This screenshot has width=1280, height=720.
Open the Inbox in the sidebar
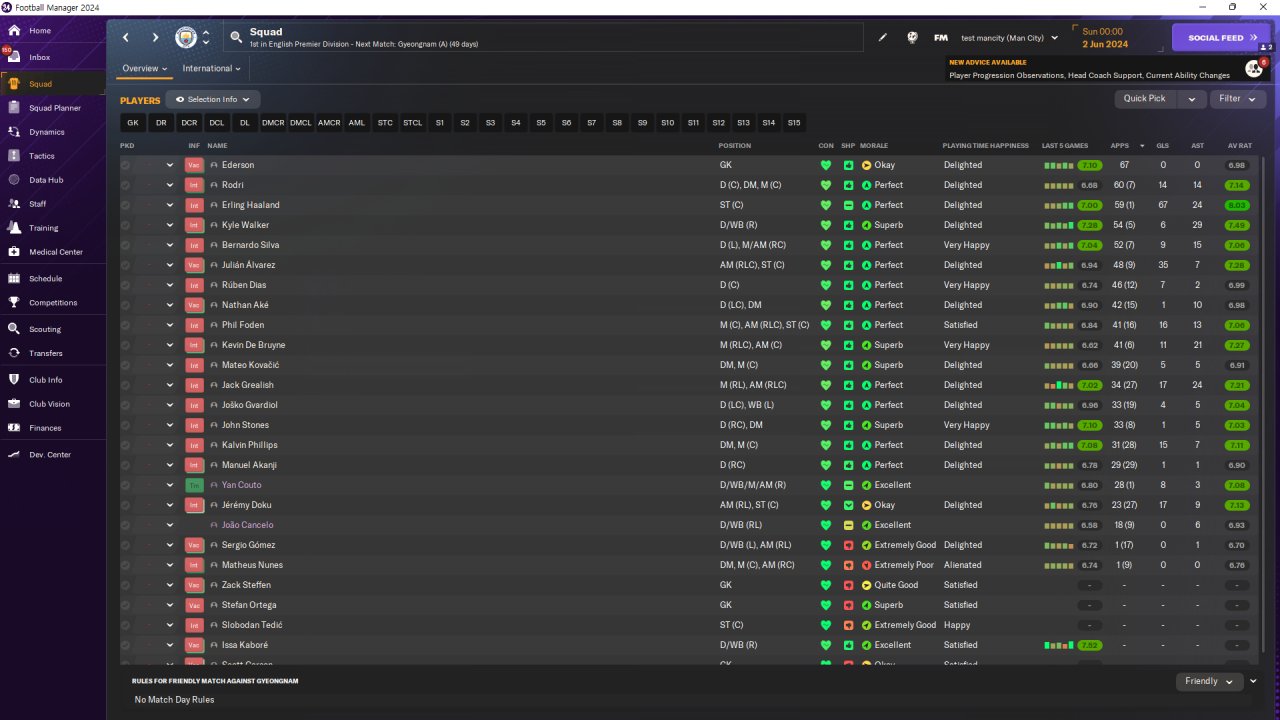40,58
